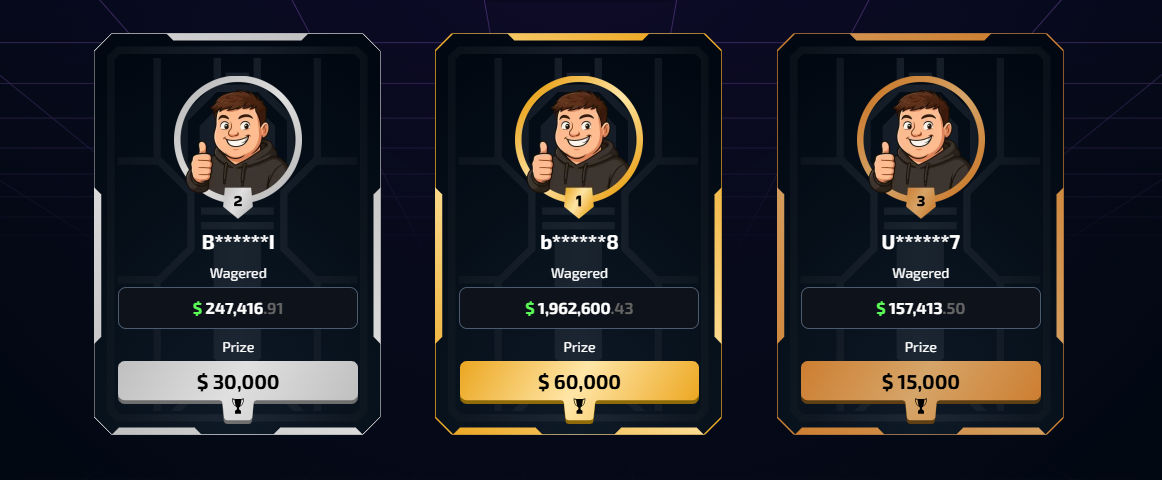Select username B******l
The height and width of the screenshot is (480, 1162).
click(x=238, y=242)
